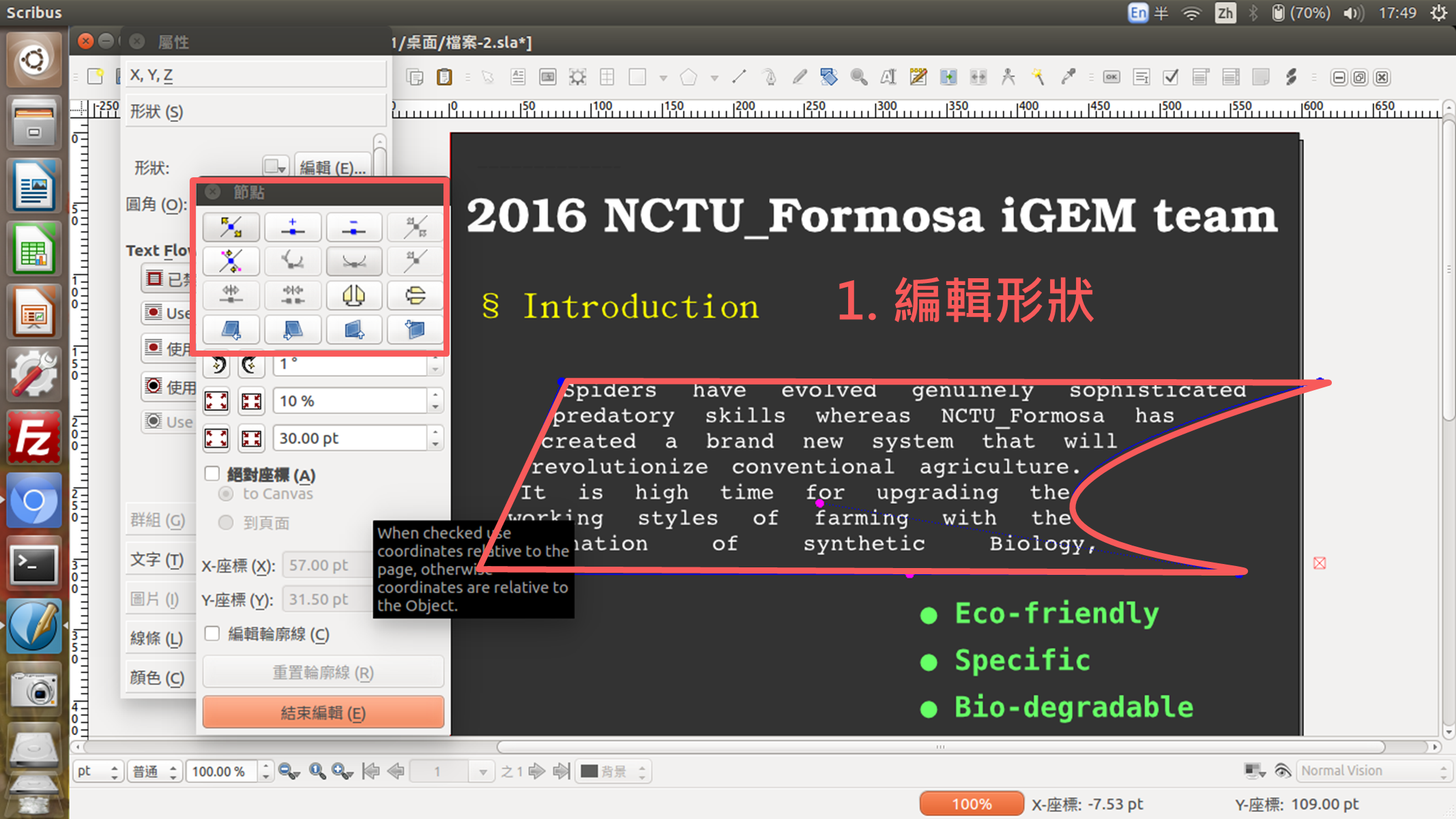
Task: Shear the path upwards
Action: [353, 330]
